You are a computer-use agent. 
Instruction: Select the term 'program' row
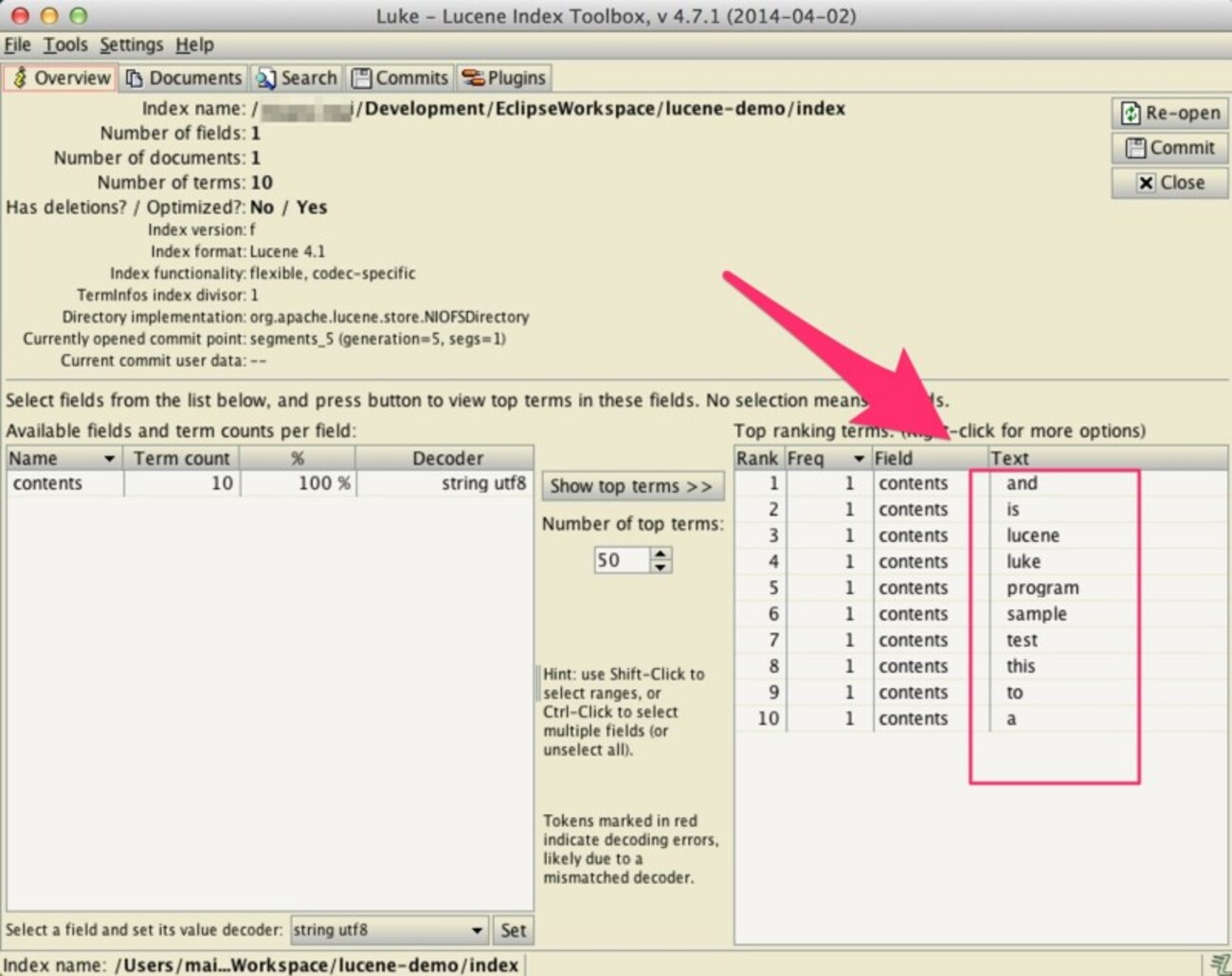[x=980, y=588]
